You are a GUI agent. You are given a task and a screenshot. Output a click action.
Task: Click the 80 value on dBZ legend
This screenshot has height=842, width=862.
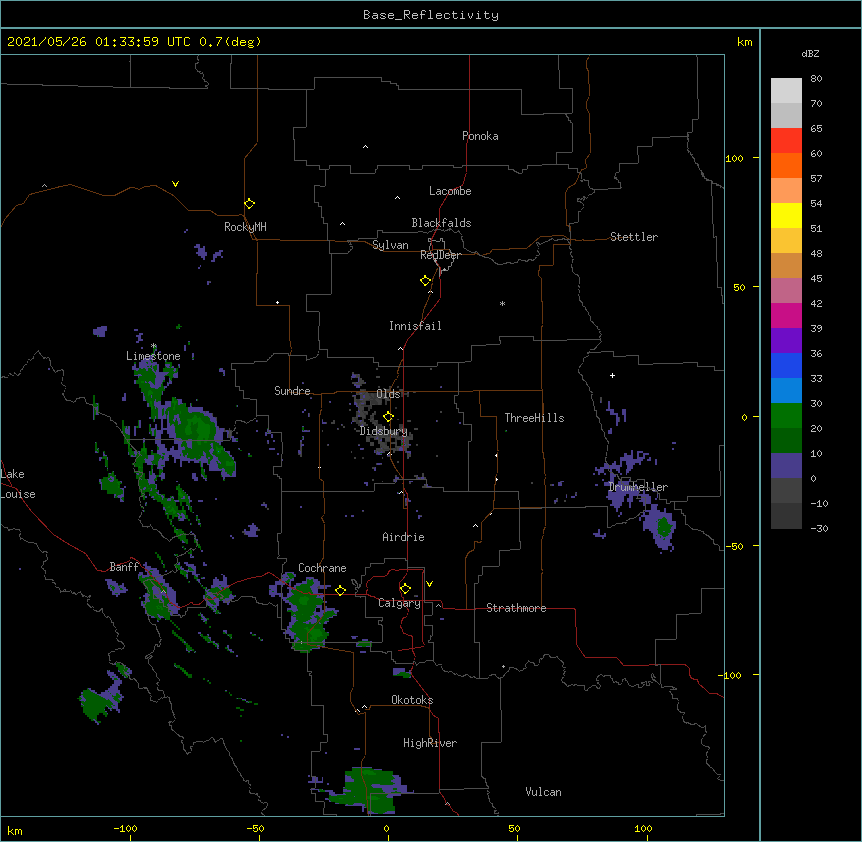(816, 79)
